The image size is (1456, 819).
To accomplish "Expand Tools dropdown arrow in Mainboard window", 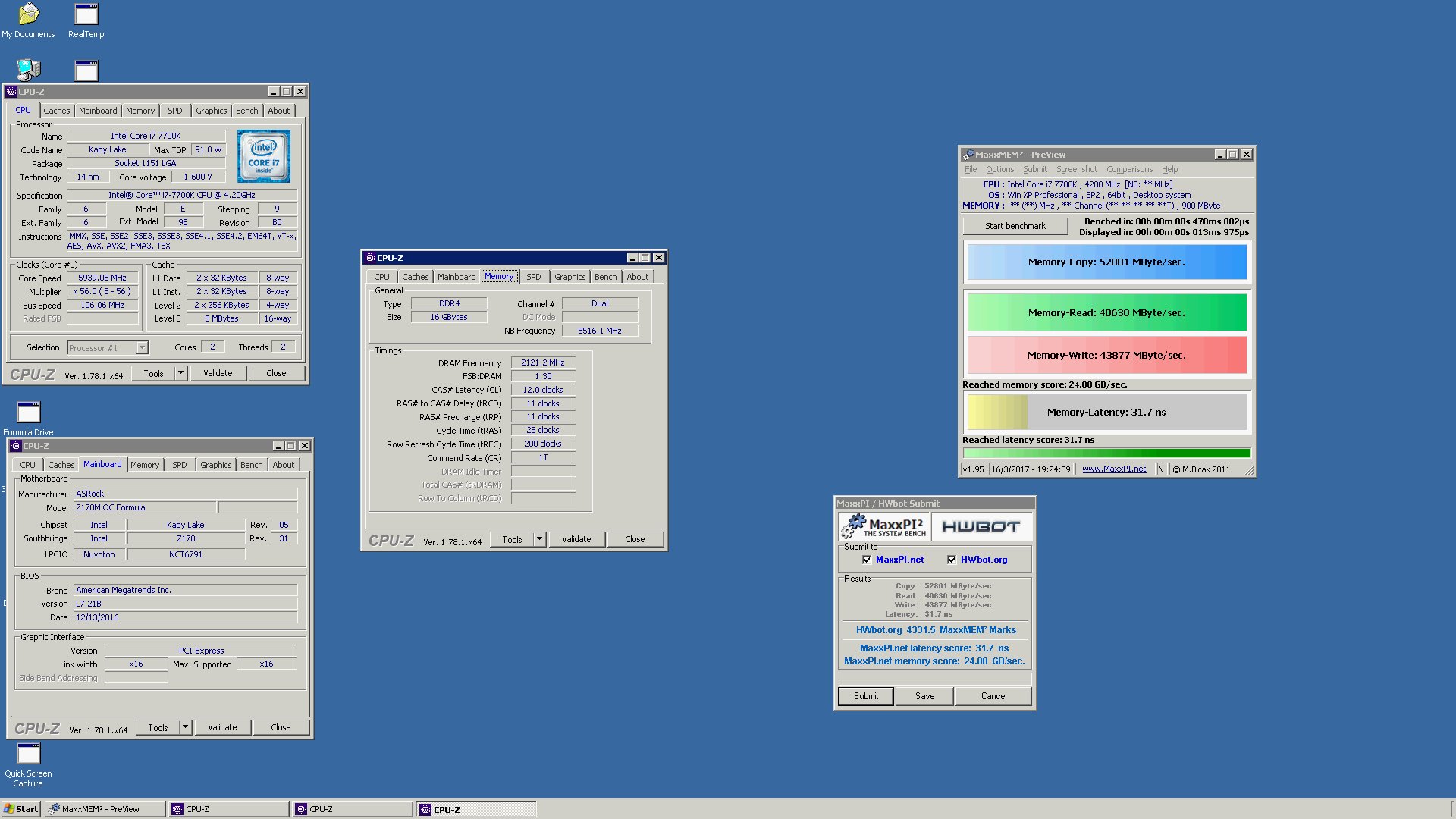I will tap(185, 727).
